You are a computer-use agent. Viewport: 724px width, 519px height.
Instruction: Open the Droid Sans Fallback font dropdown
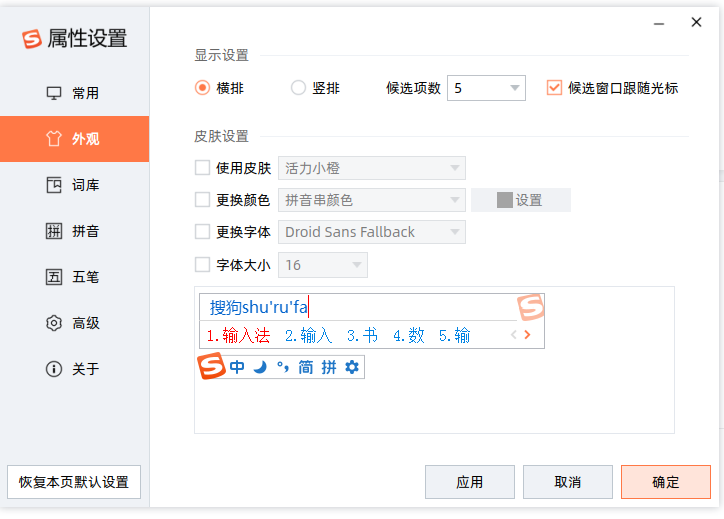tap(372, 232)
